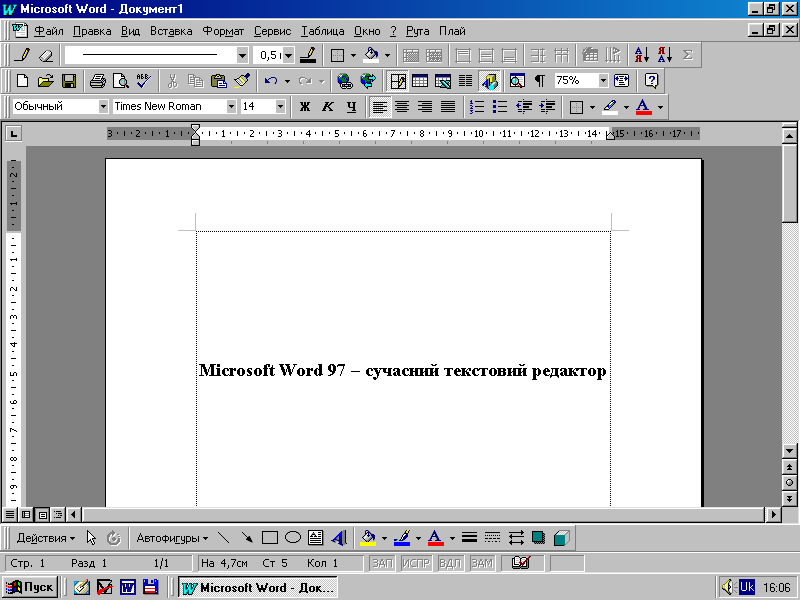Justify the text alignment
Image resolution: width=800 pixels, height=600 pixels.
(448, 107)
